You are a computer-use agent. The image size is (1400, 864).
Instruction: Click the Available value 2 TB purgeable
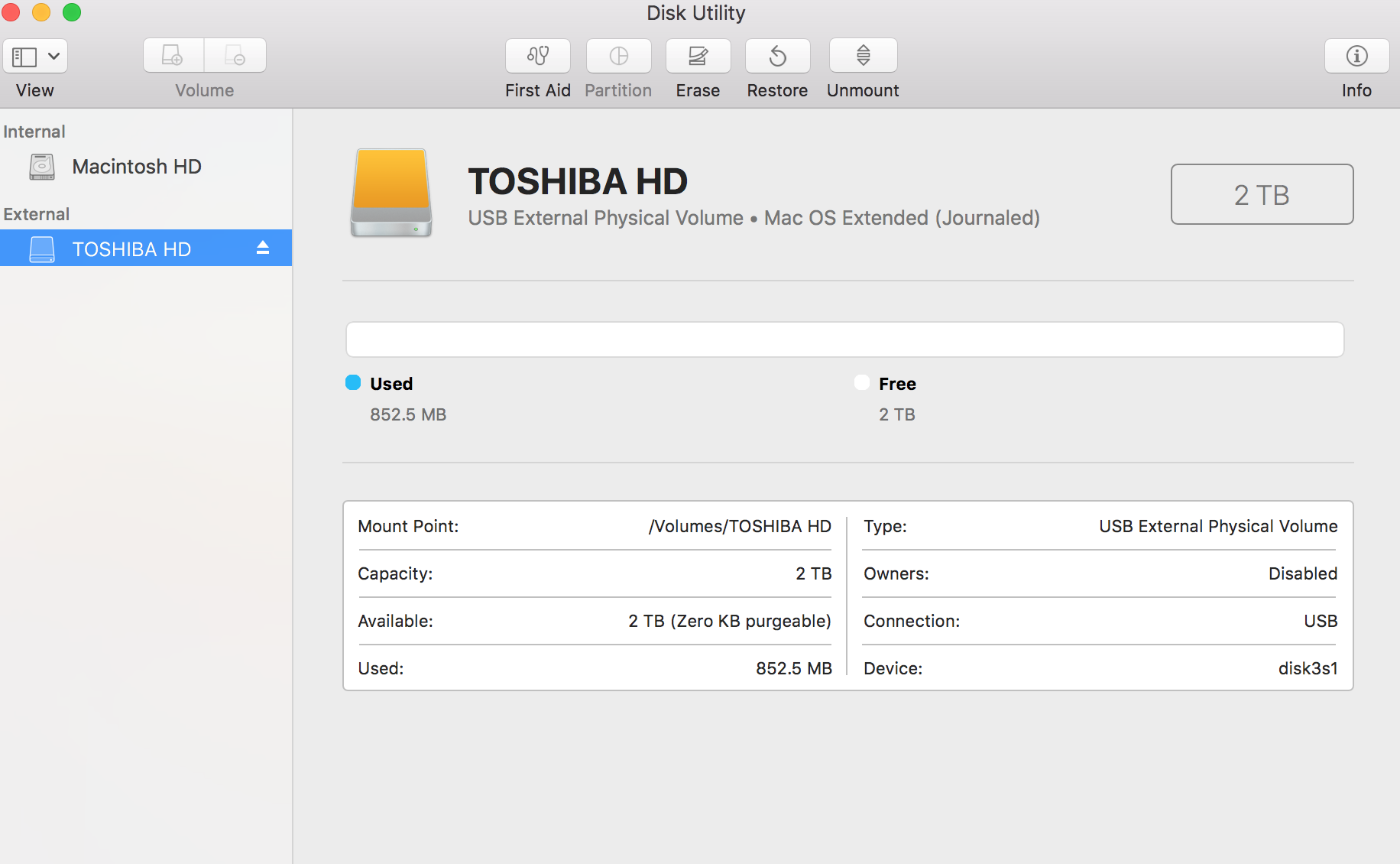click(x=730, y=621)
